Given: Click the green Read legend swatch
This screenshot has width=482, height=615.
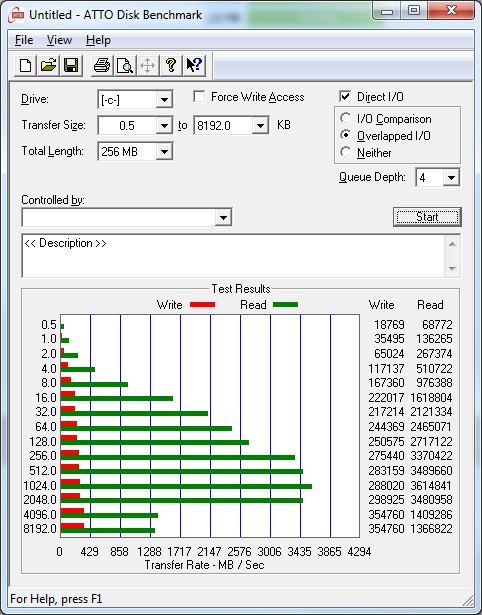Looking at the screenshot, I should coord(285,304).
